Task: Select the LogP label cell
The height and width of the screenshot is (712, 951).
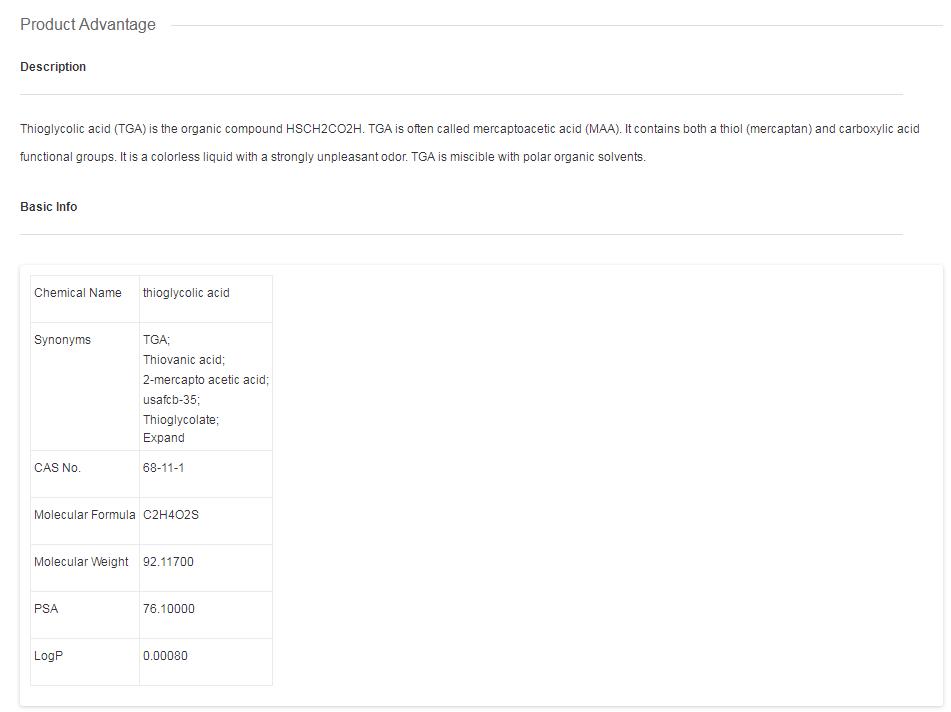Action: pos(49,656)
